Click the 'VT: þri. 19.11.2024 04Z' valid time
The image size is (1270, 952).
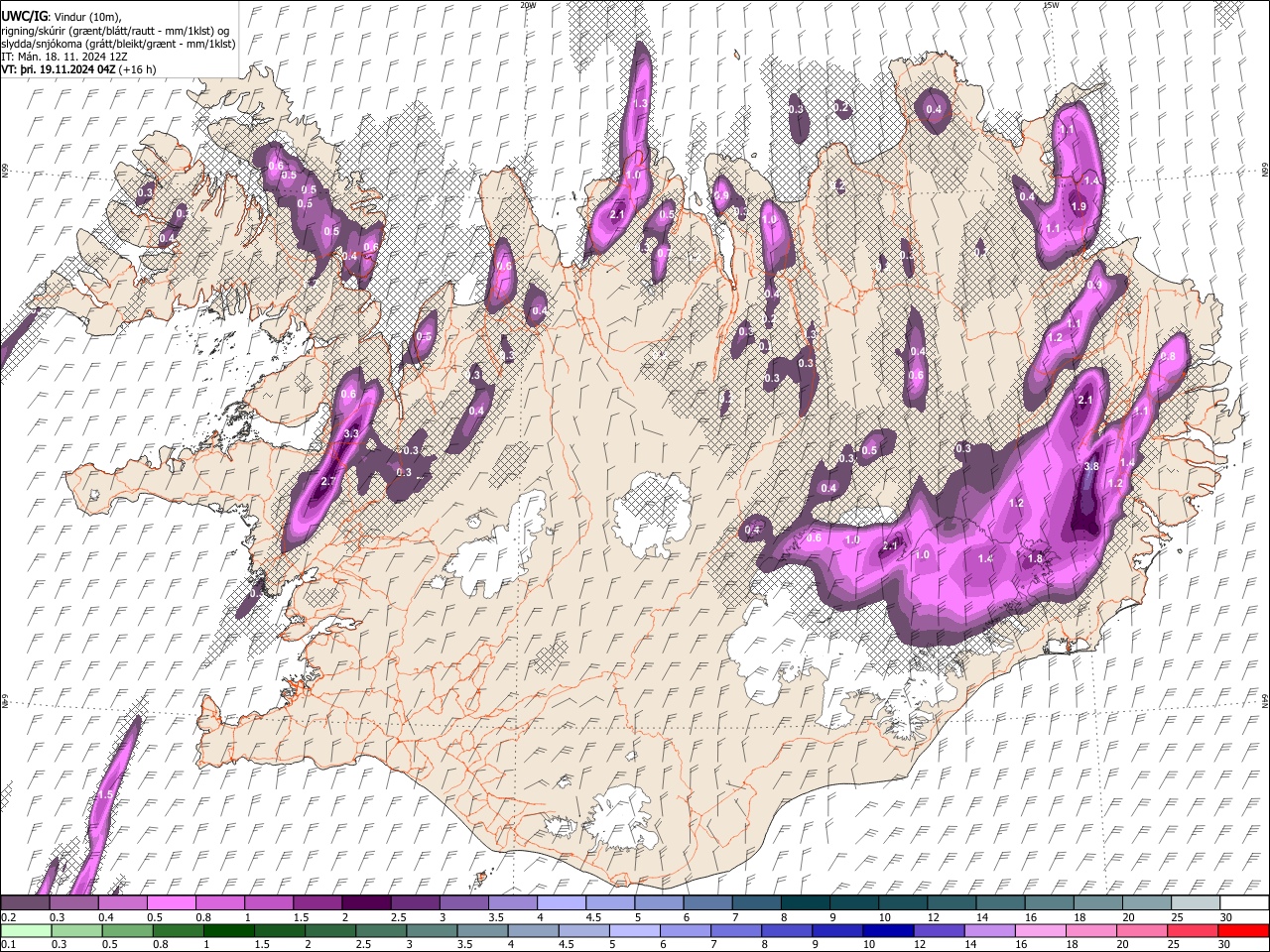[x=59, y=69]
